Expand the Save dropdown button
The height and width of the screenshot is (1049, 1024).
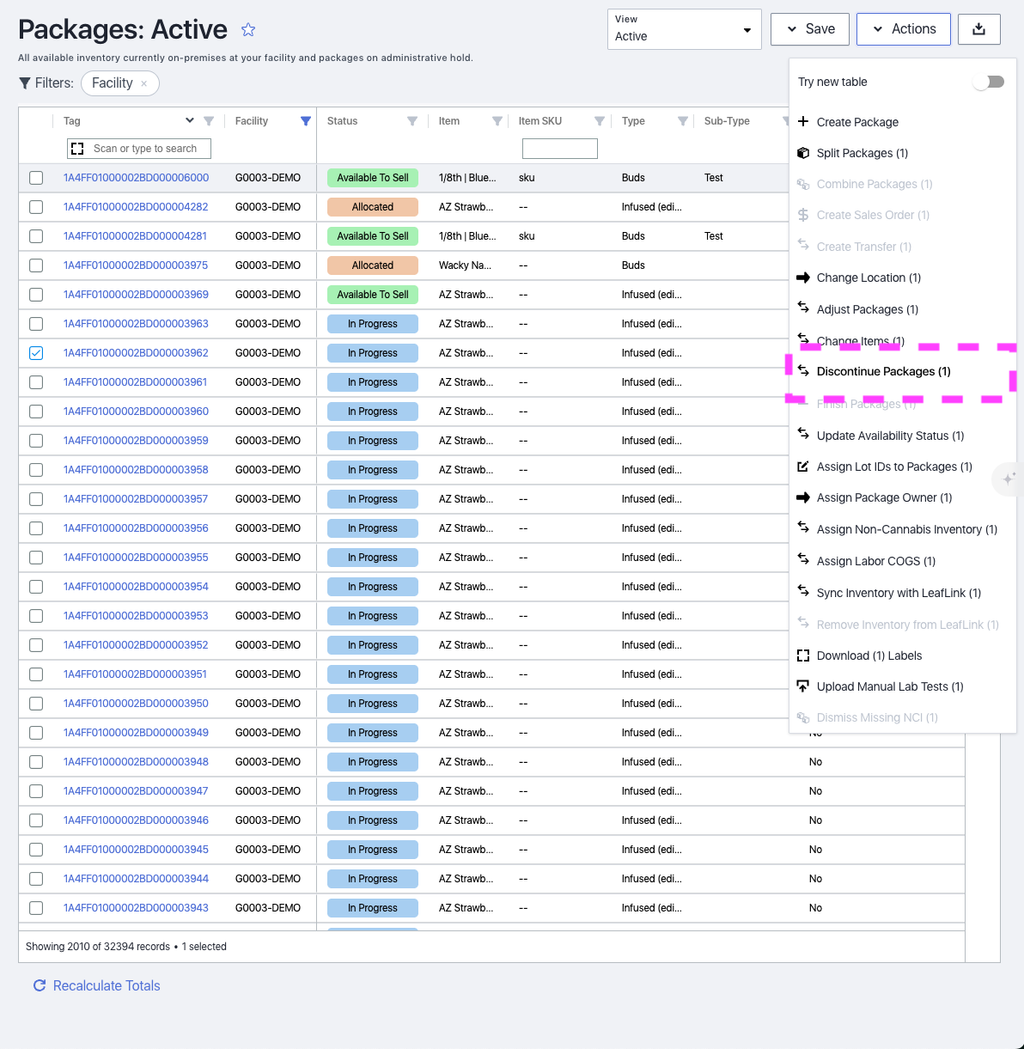click(x=810, y=29)
